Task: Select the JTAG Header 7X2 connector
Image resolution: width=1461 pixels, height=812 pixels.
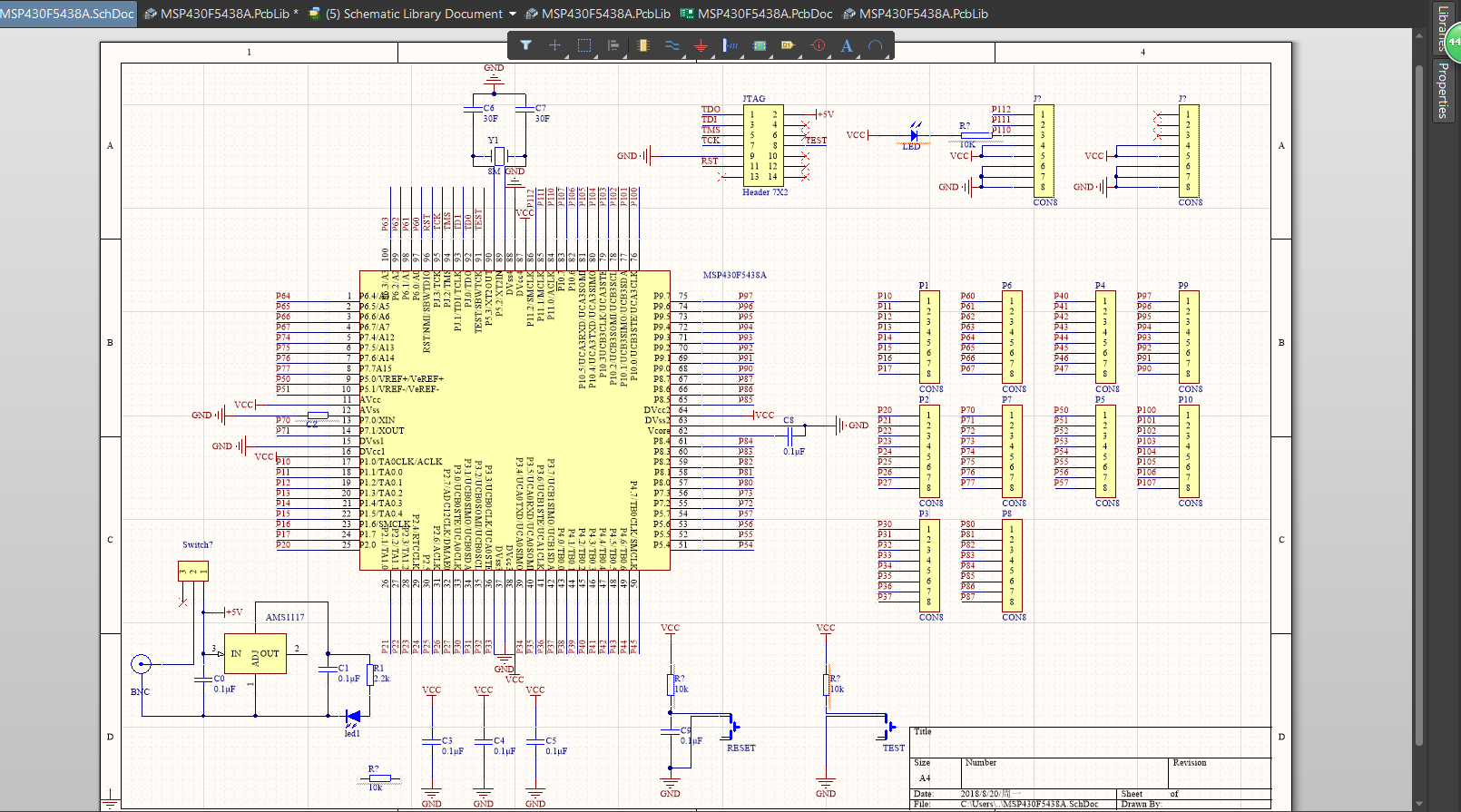Action: 763,145
